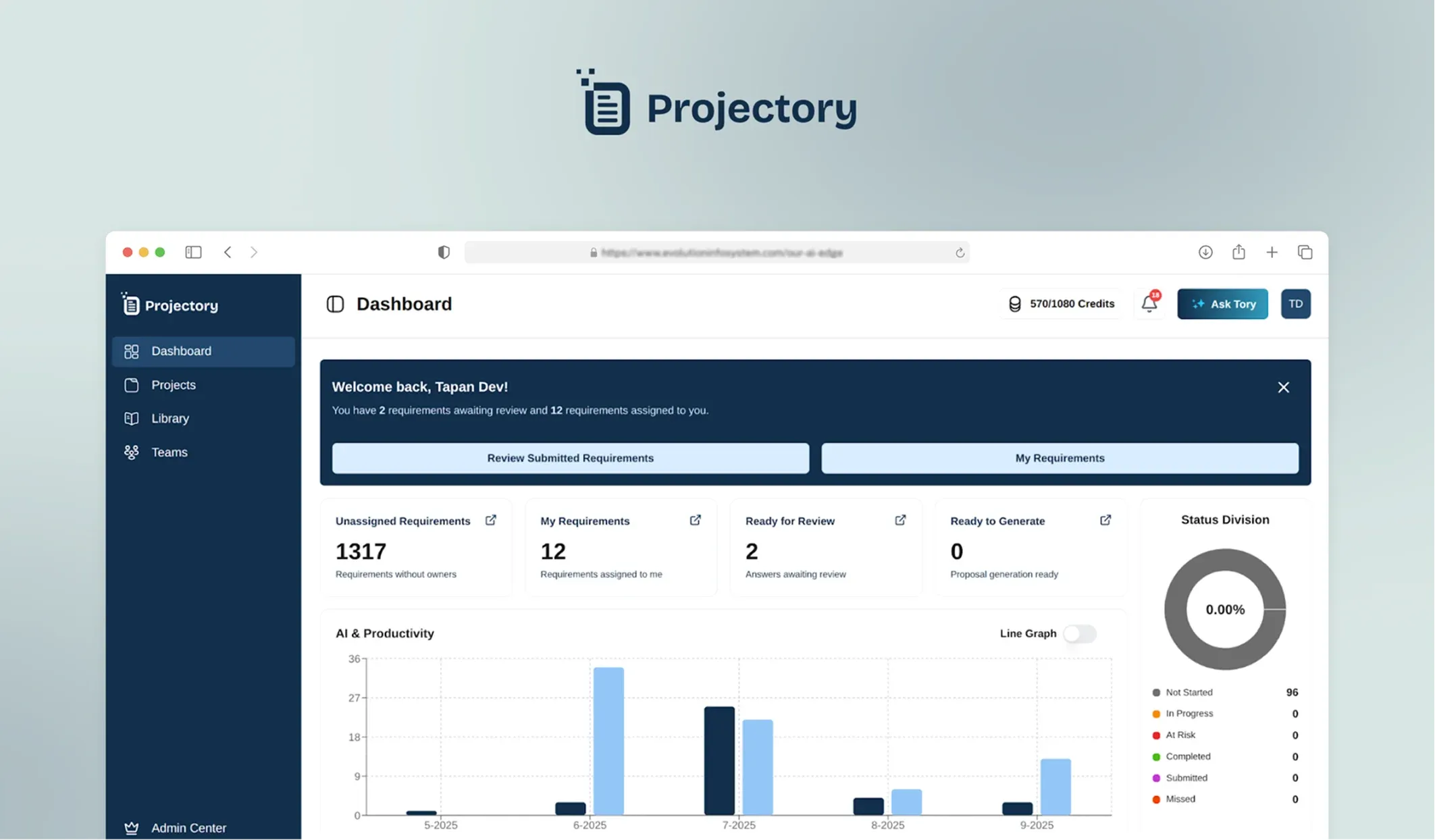Viewport: 1435px width, 840px height.
Task: Dismiss the welcome back banner
Action: point(1283,387)
